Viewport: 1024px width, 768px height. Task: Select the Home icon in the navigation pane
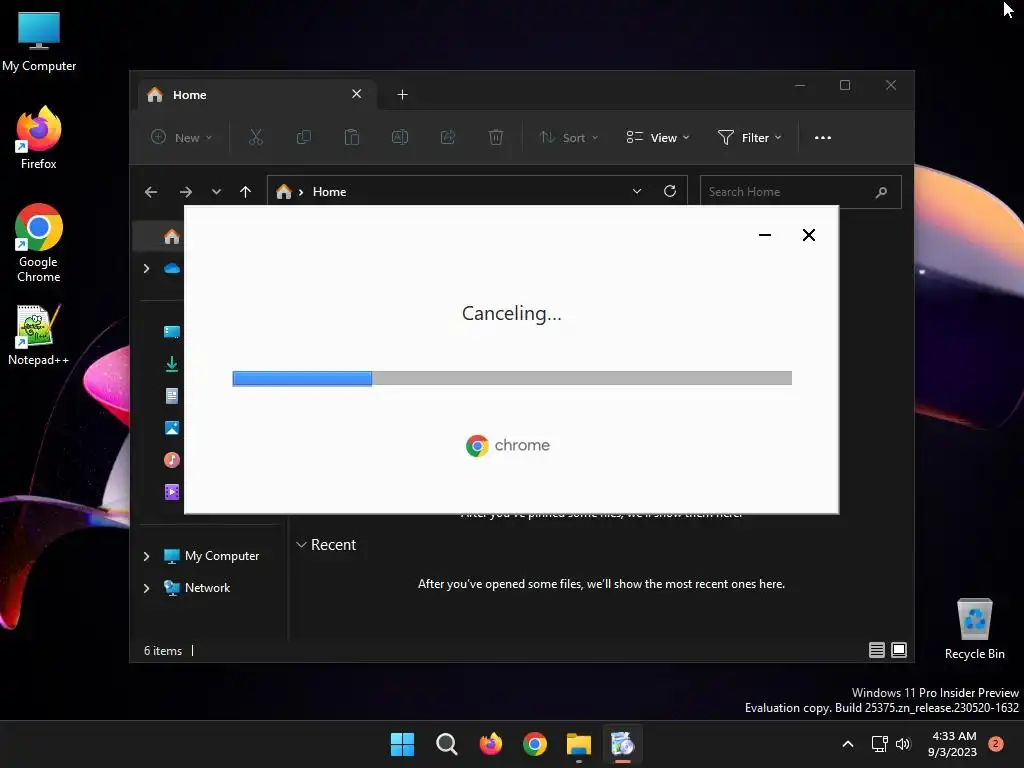172,236
